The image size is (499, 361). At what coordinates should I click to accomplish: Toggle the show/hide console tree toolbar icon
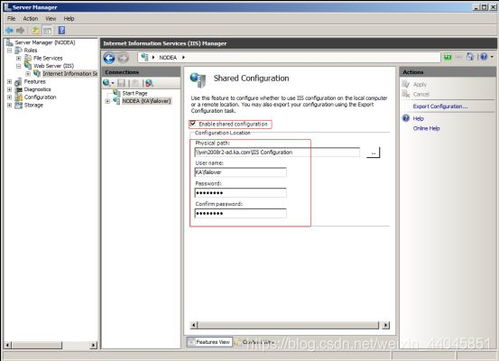(47, 30)
